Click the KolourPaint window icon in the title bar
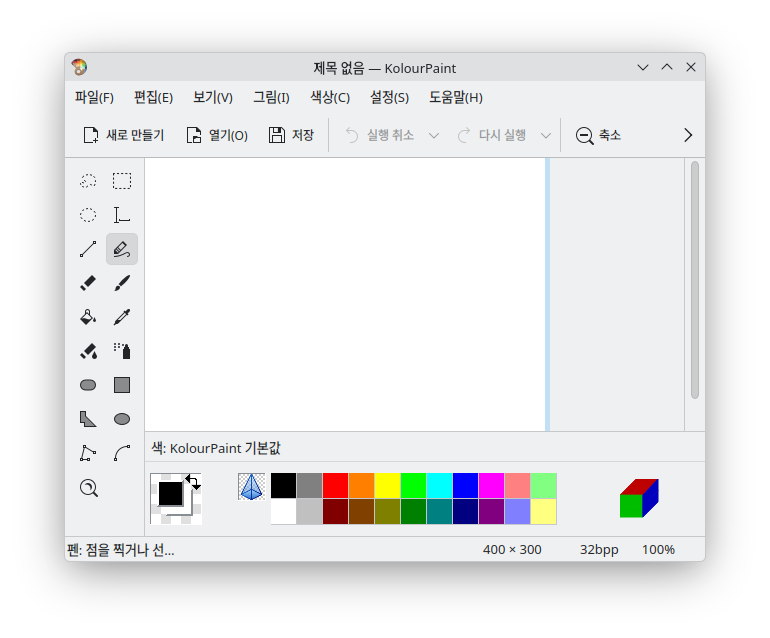770x638 pixels. [x=79, y=67]
